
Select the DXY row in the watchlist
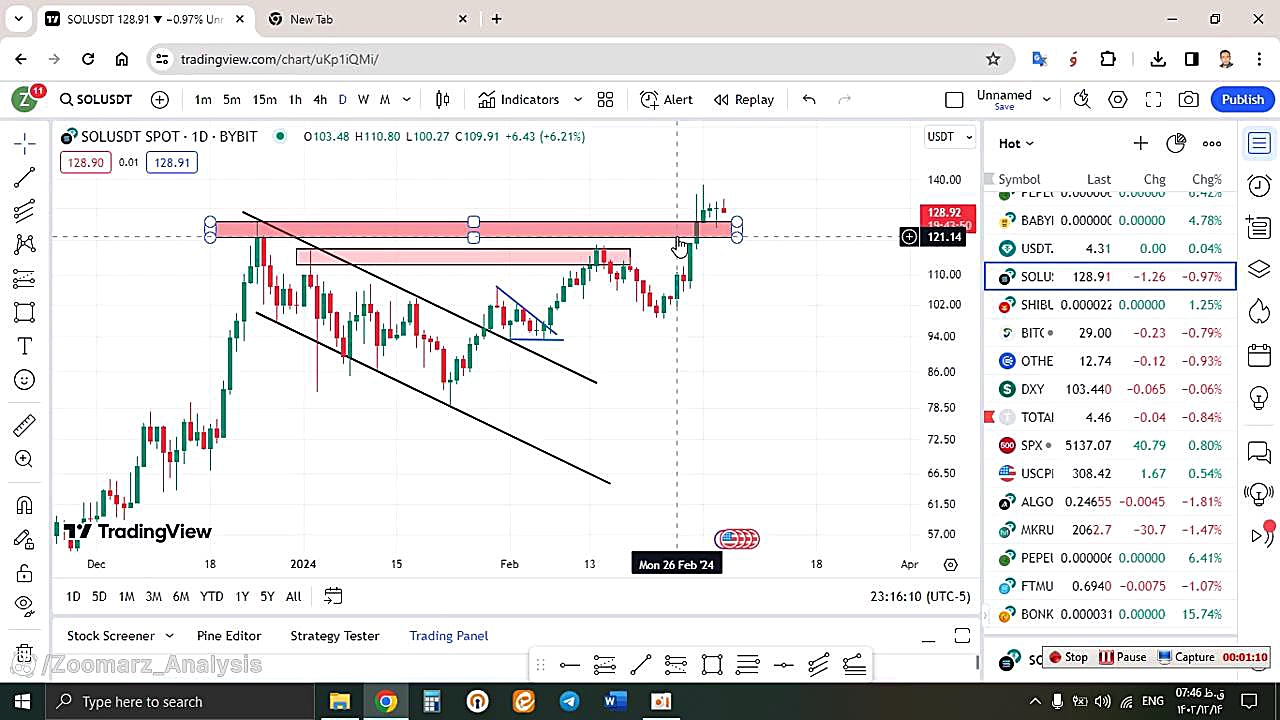tap(1110, 389)
